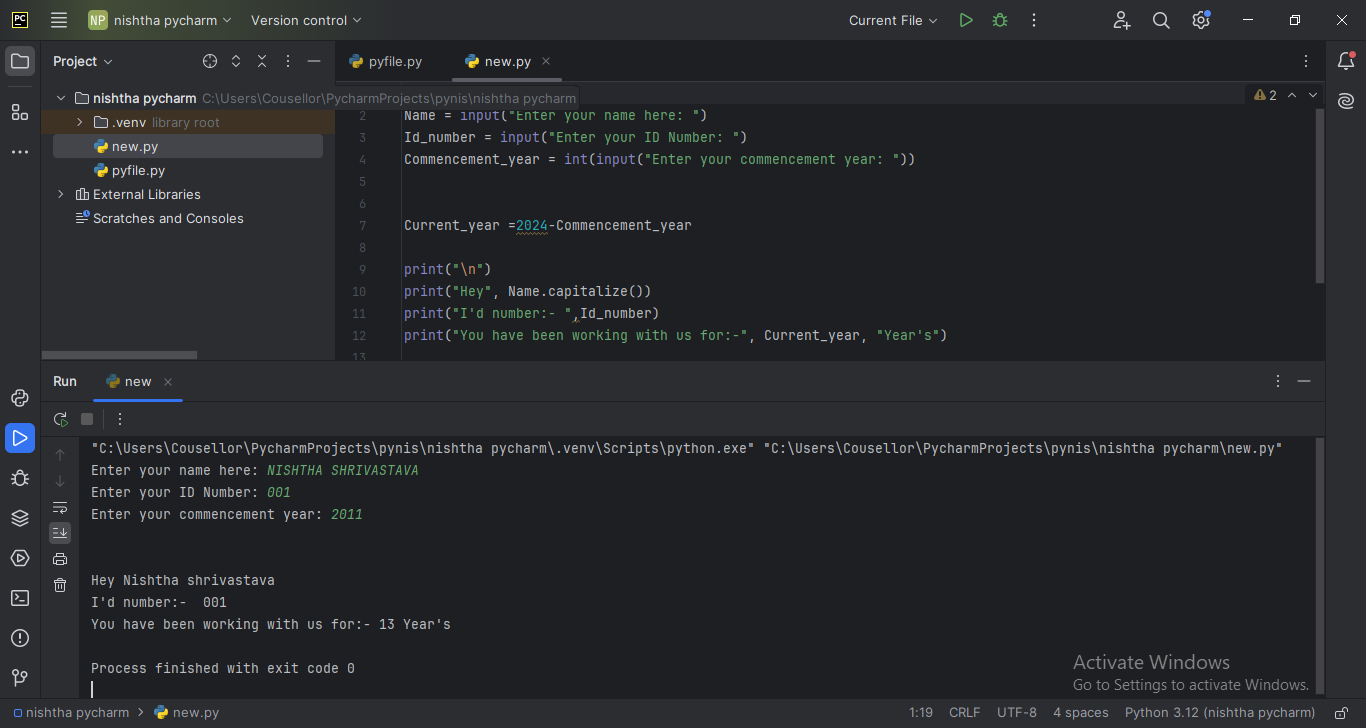Open the Services layers tool window
The image size is (1366, 728).
point(20,518)
